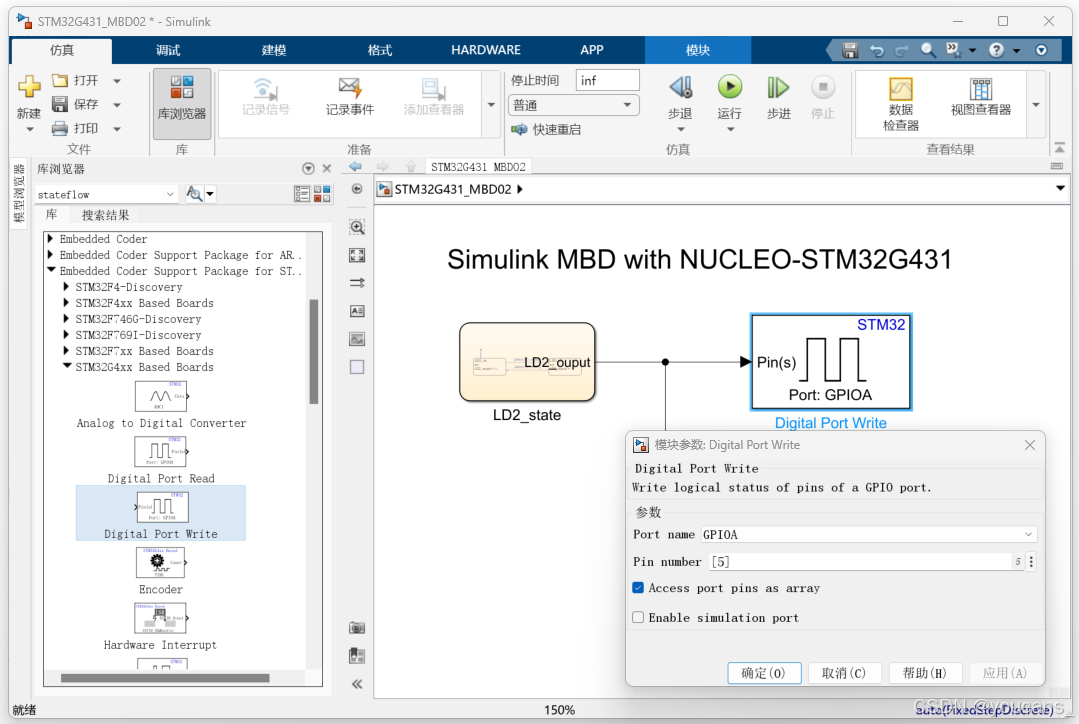Open the APP ribbon tab
1079x724 pixels.
[592, 50]
